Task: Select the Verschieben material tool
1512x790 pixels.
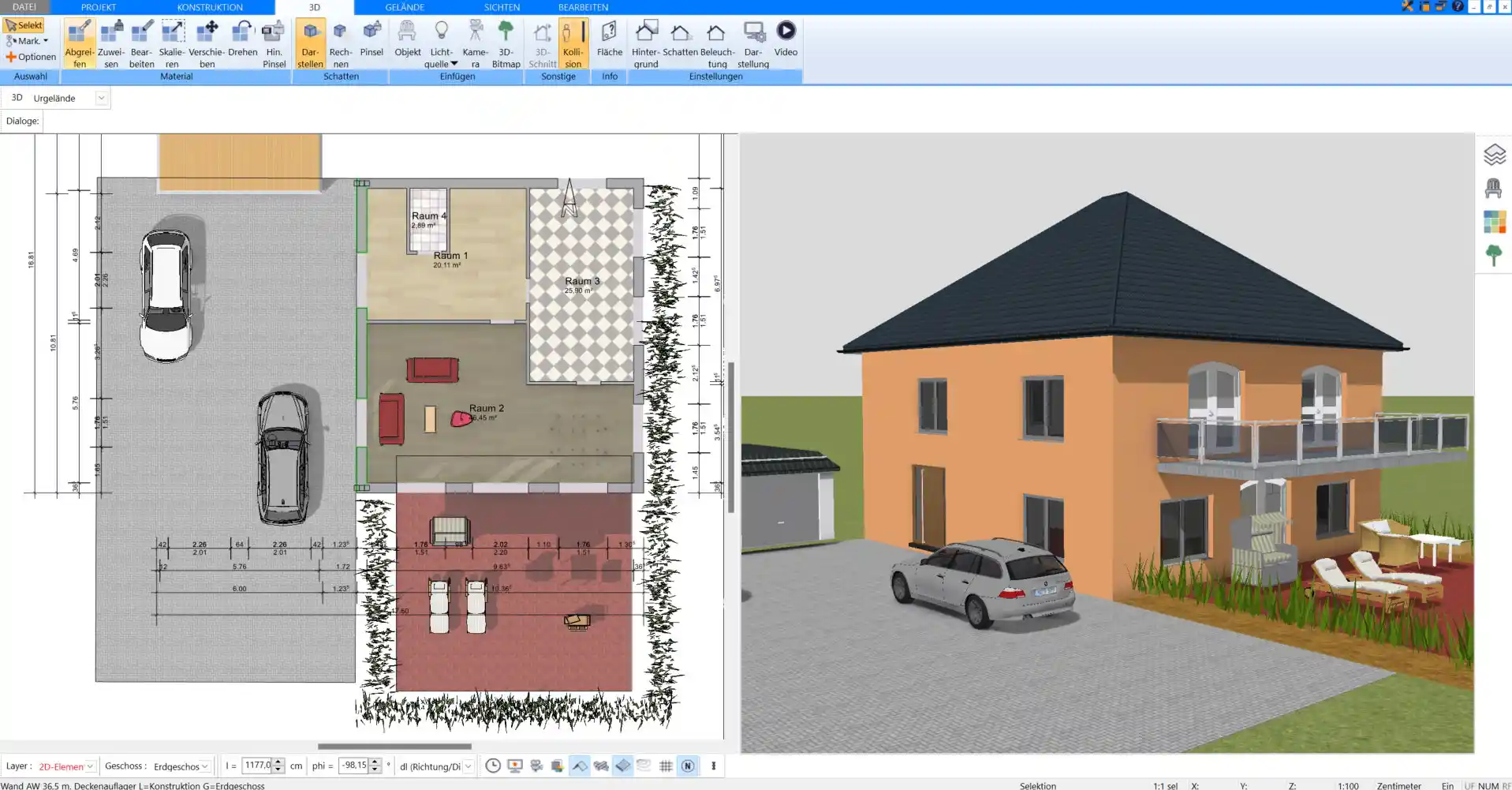Action: (x=207, y=44)
